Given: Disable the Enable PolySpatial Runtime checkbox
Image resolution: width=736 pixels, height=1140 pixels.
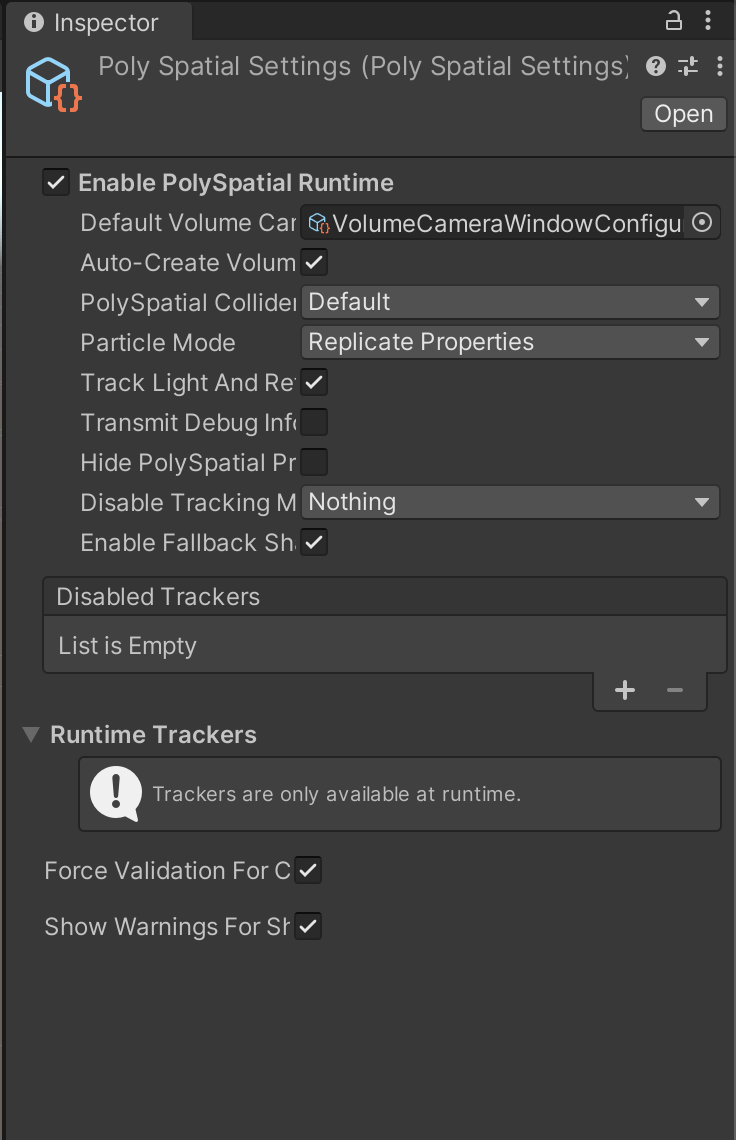Looking at the screenshot, I should tap(56, 182).
